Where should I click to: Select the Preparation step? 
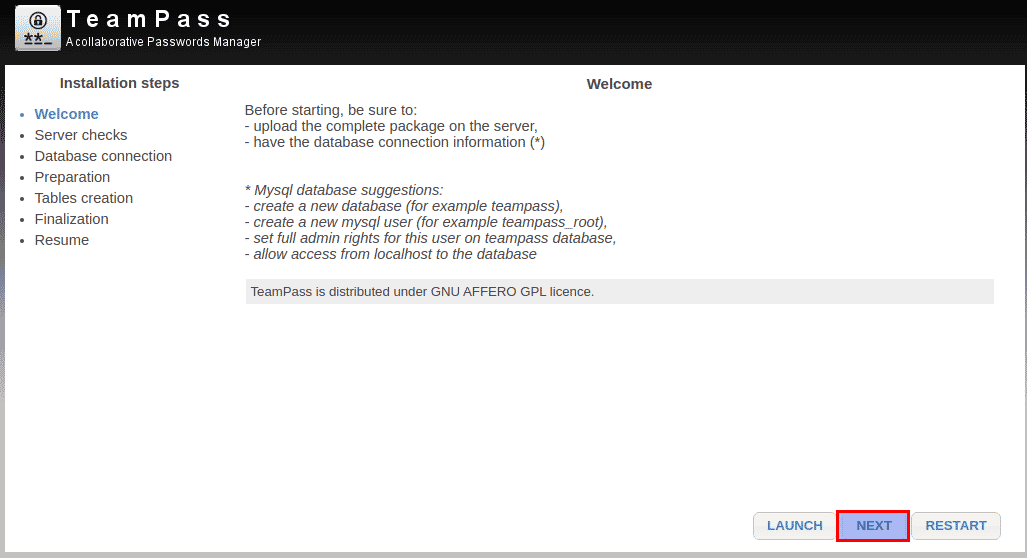pyautogui.click(x=72, y=177)
